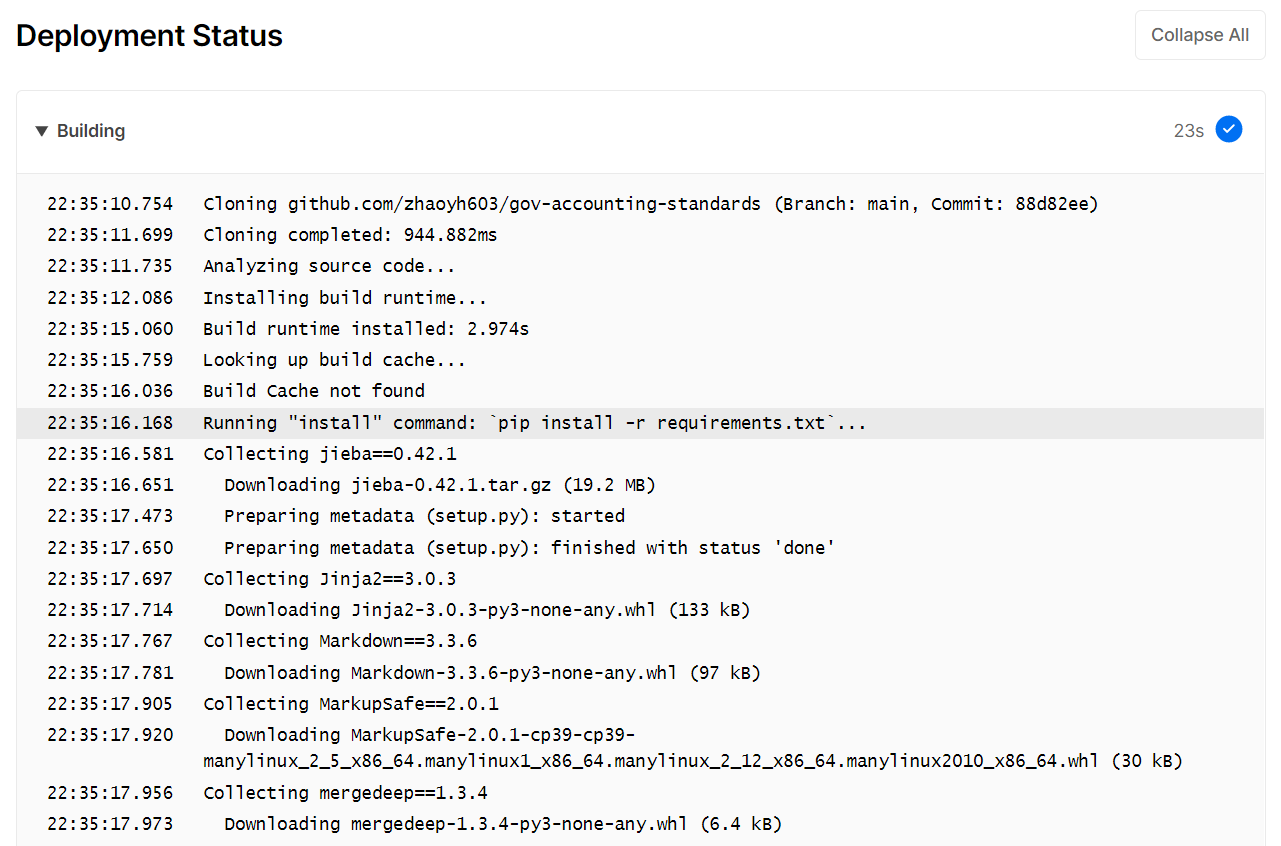This screenshot has width=1281, height=846.
Task: Select the 'Analyzing source code...' log entry
Action: click(x=329, y=266)
